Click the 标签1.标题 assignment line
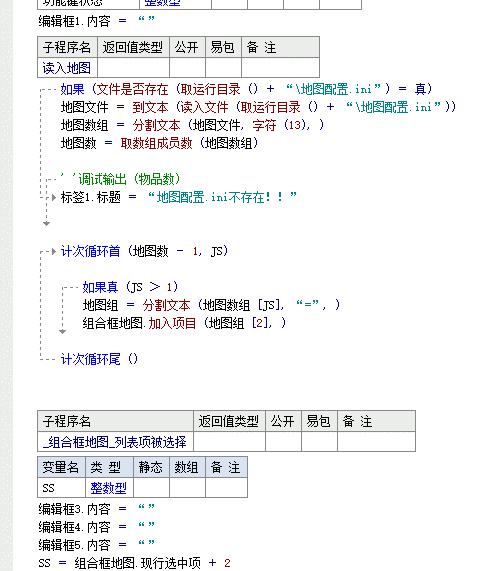The width and height of the screenshot is (487, 571). tap(178, 197)
